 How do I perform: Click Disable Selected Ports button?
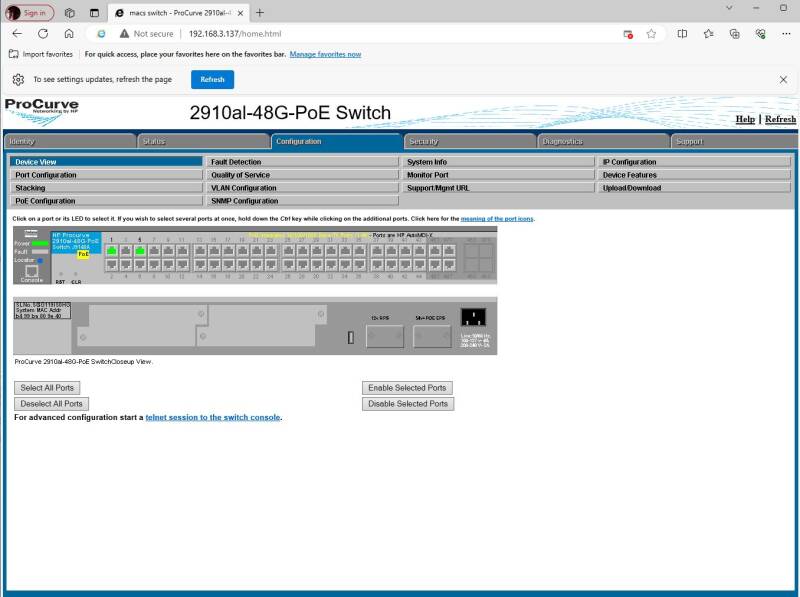pos(408,404)
